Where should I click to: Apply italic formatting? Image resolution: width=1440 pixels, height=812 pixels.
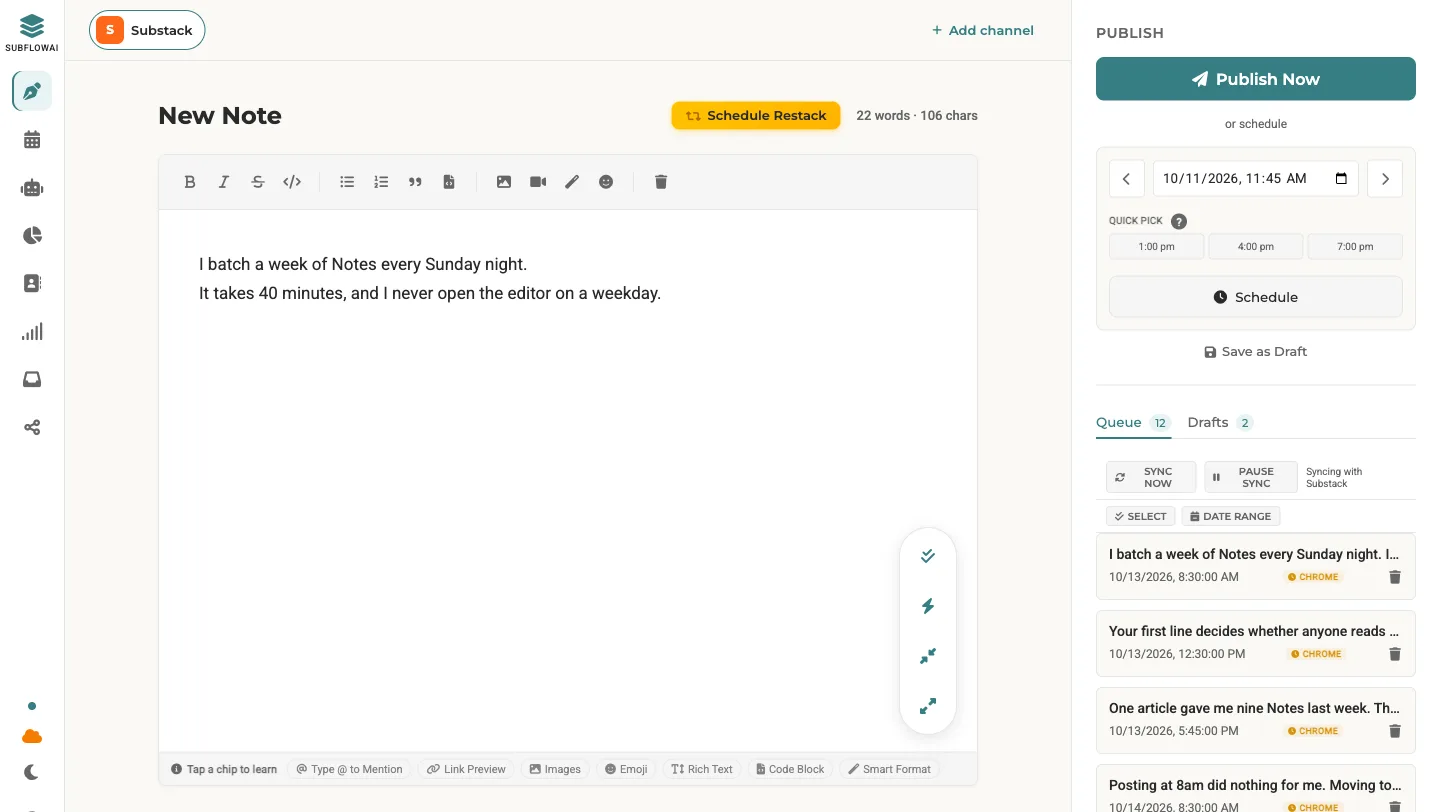coord(224,182)
